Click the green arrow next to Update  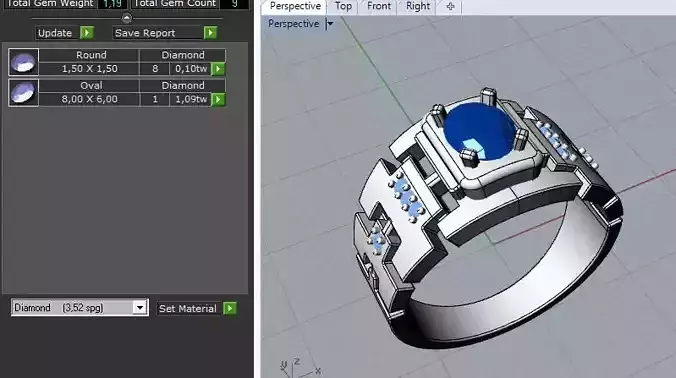(x=87, y=33)
